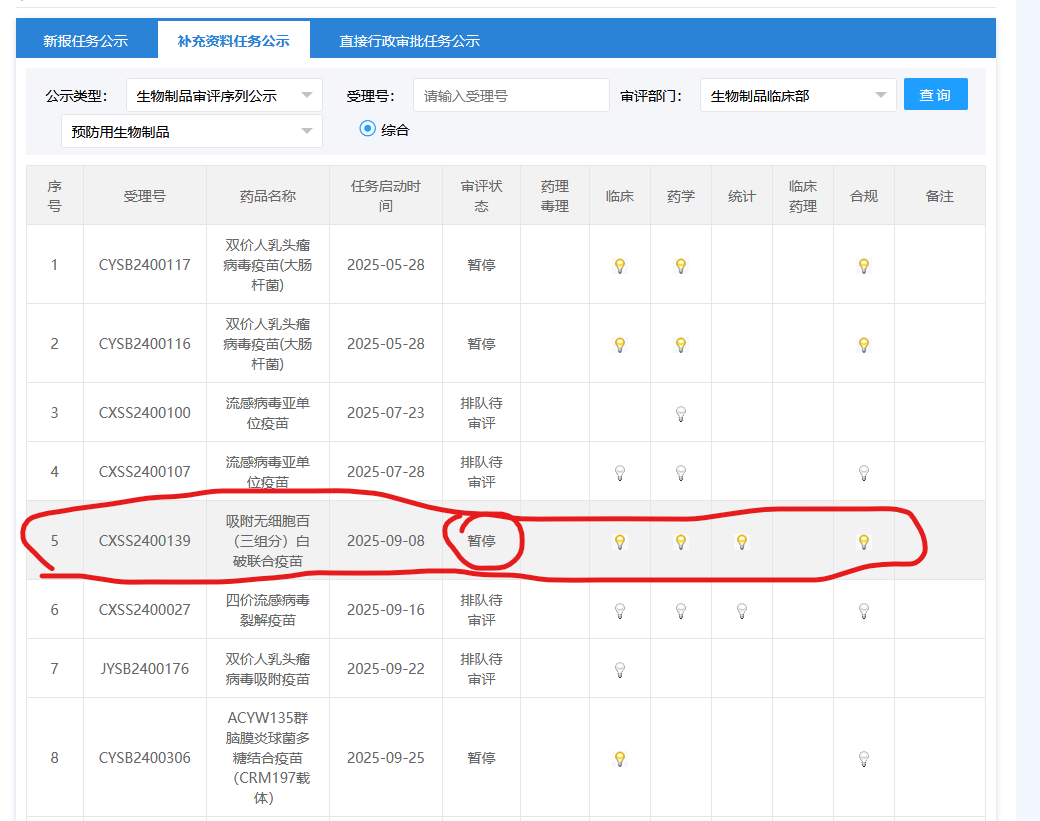Click the 查询 search button
This screenshot has width=1040, height=821.
click(x=935, y=95)
